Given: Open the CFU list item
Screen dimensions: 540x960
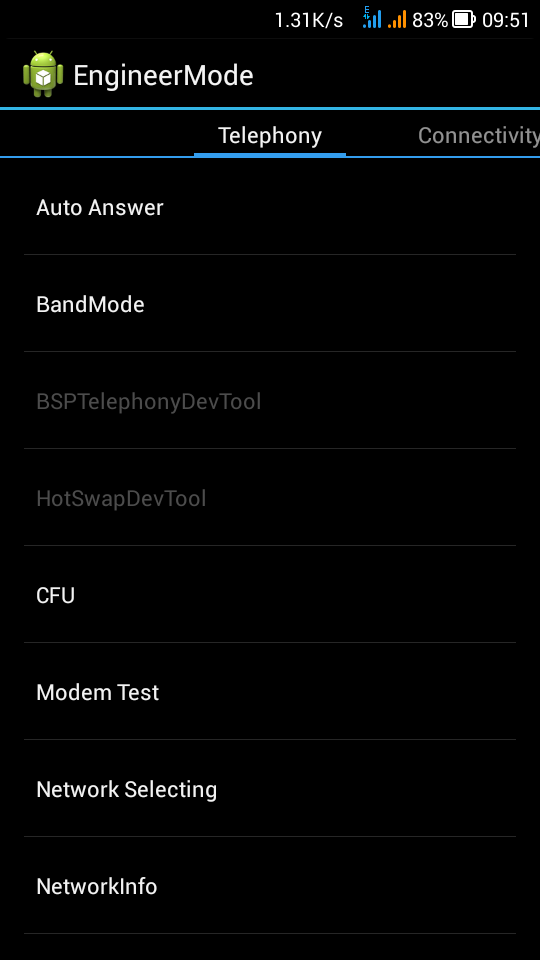Looking at the screenshot, I should pos(270,594).
